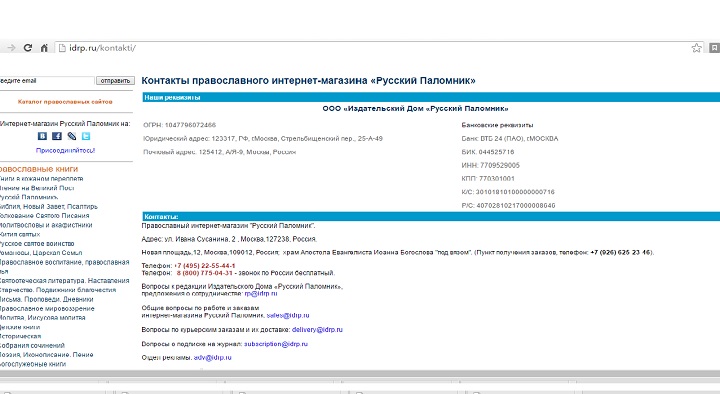
Task: Open 'Романовы, Царская Семья' category
Action: tap(41, 253)
